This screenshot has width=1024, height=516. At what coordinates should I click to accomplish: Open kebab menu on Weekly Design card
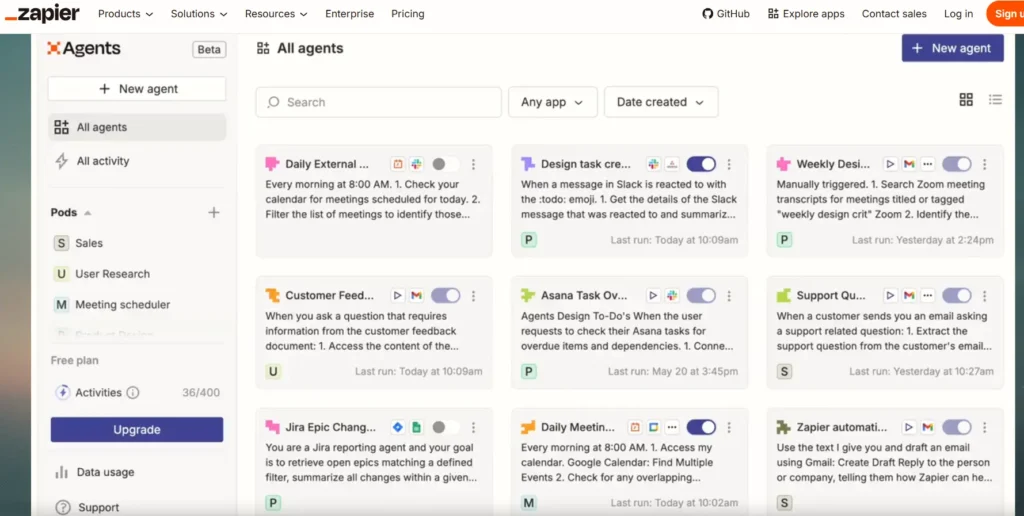click(984, 164)
